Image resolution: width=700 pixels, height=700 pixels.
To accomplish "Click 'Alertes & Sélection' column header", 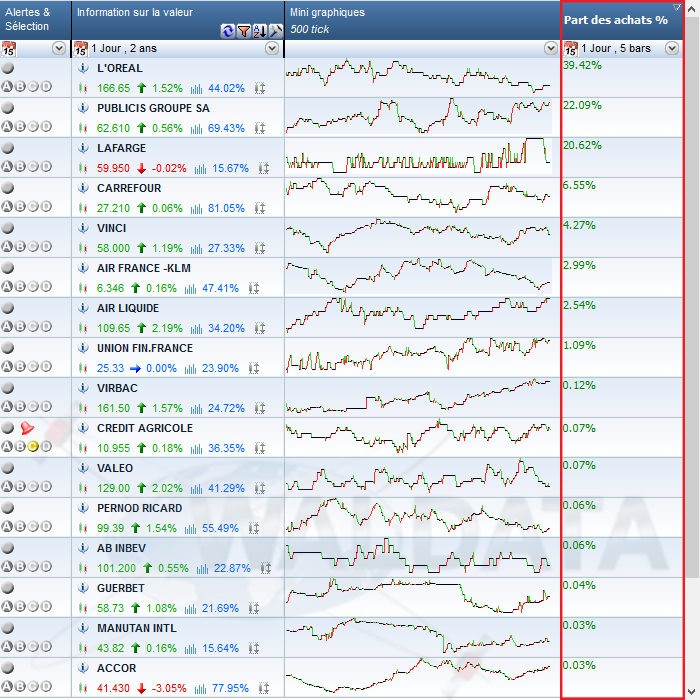I will coord(35,20).
